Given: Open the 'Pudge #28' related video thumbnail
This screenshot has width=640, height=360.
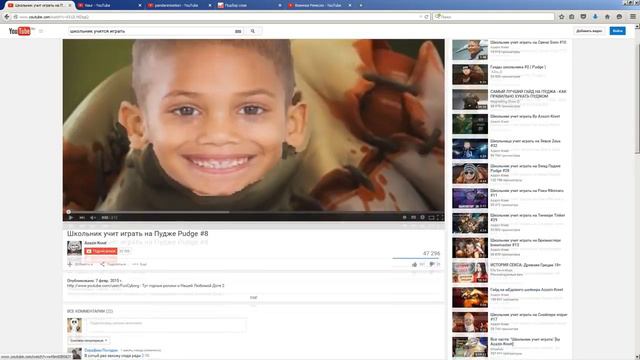Looking at the screenshot, I should 470,173.
